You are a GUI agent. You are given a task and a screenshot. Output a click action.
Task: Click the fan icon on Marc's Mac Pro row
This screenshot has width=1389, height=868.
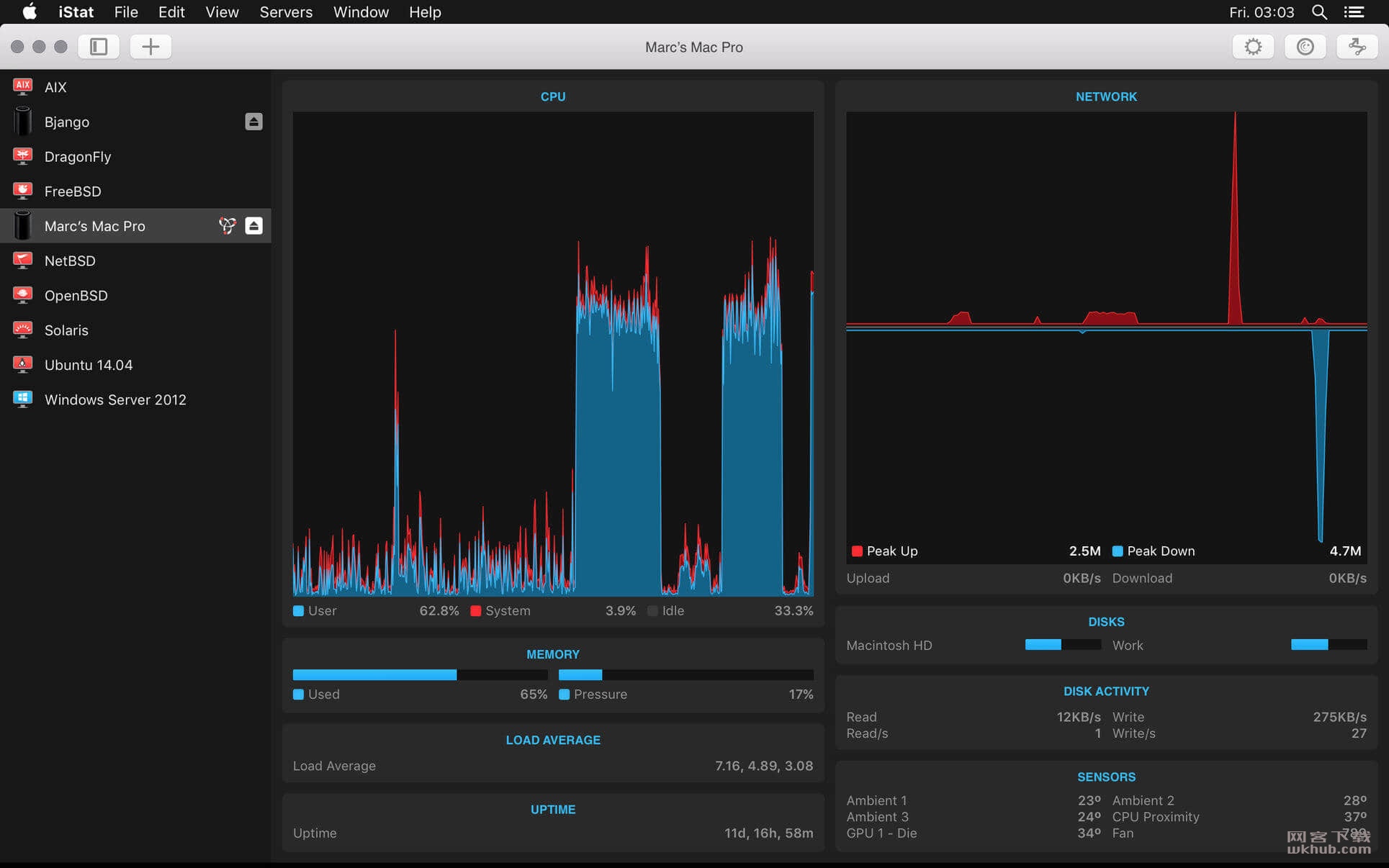coord(228,225)
